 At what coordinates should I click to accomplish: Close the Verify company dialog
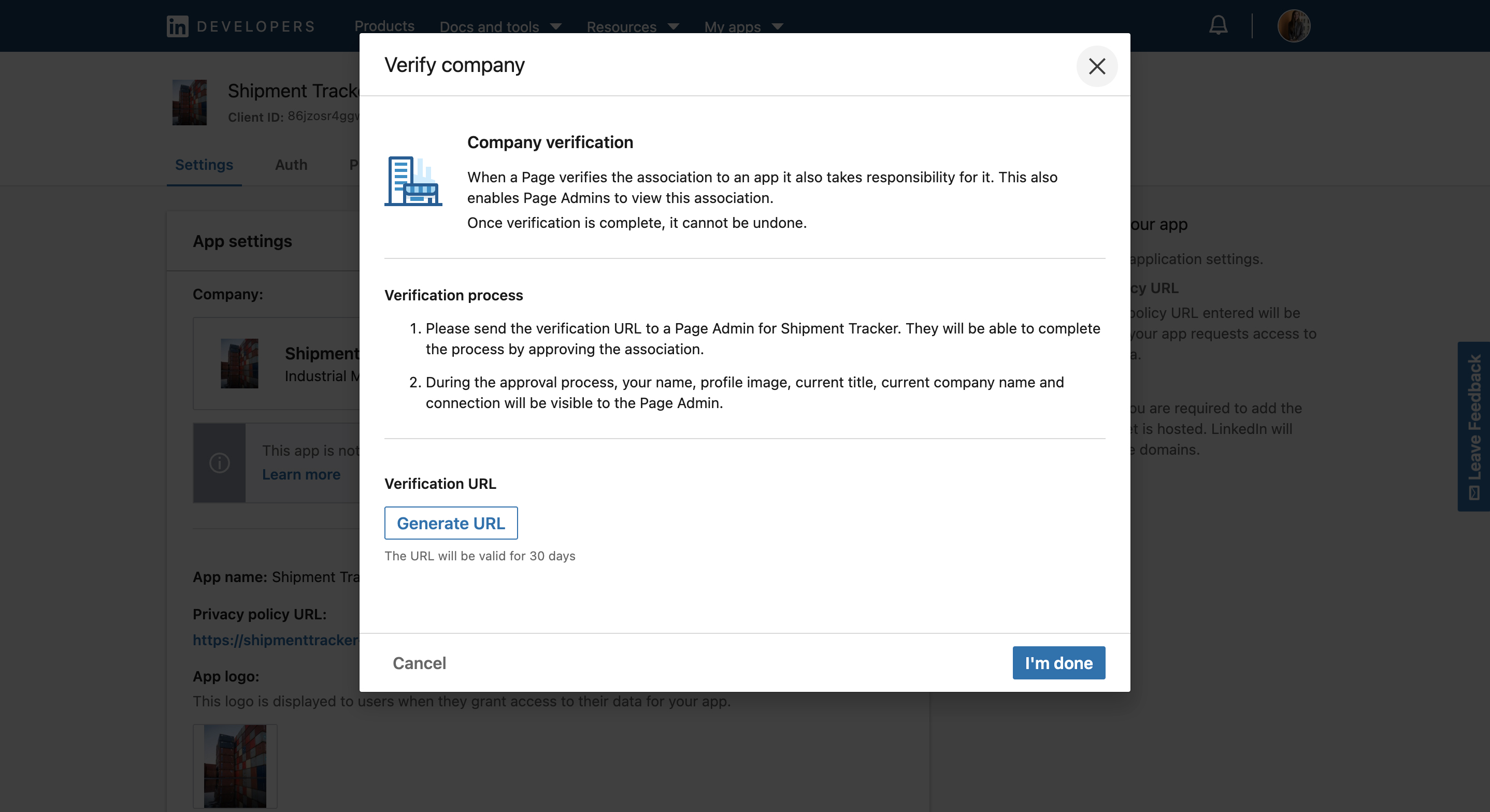[1097, 66]
